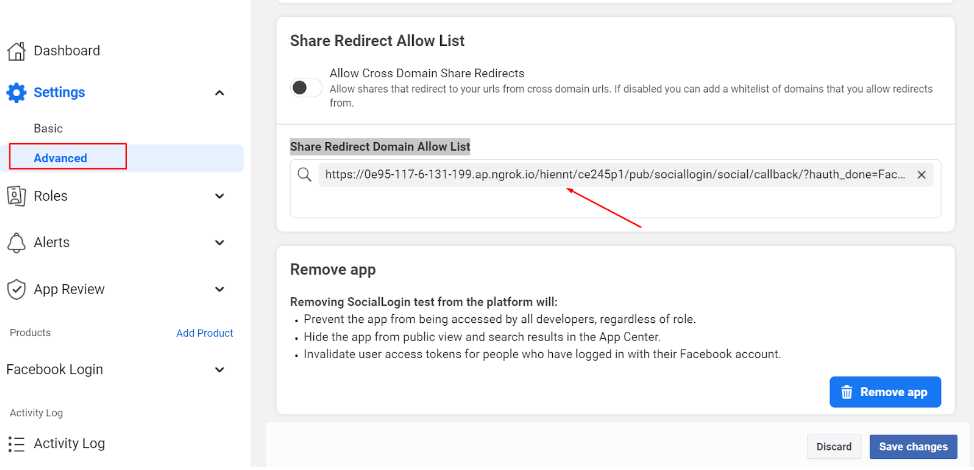
Task: Click the Roles person badge icon
Action: coord(16,196)
